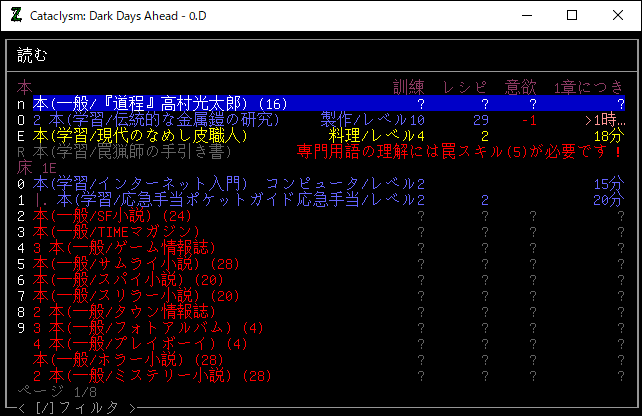Close the Cataclysm: Dark Days Ahead window
This screenshot has height=416, width=642.
[x=618, y=15]
